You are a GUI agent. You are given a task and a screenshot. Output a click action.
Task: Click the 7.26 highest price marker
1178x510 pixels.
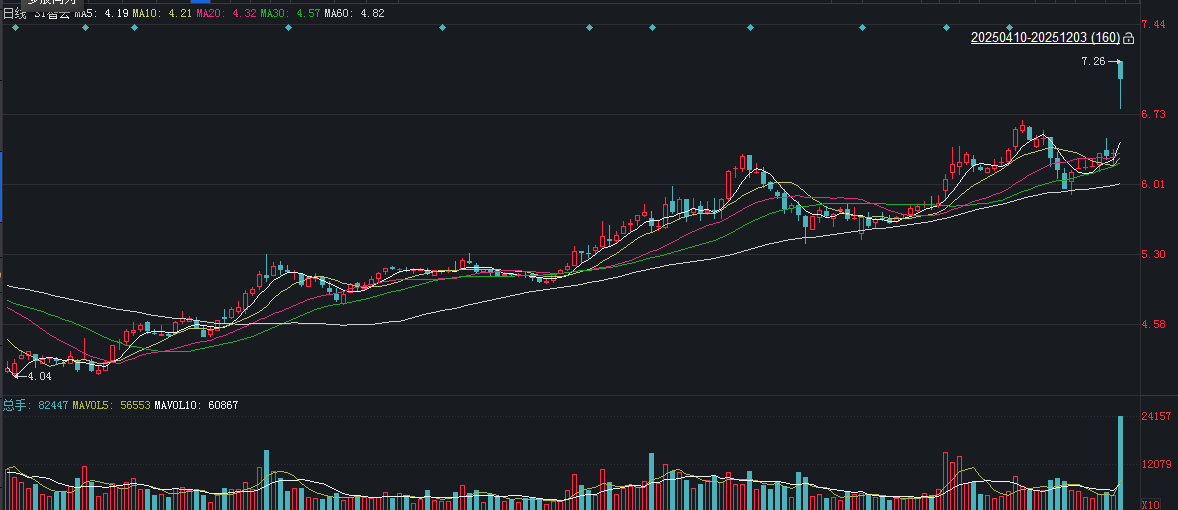[1093, 62]
